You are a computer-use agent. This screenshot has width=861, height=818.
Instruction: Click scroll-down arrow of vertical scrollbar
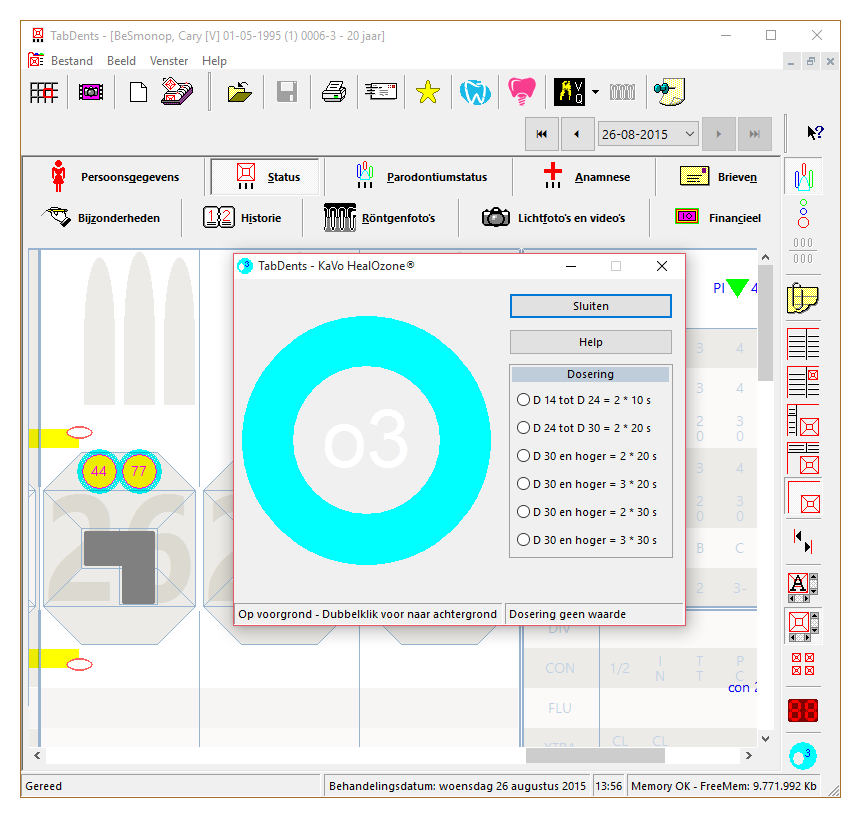765,739
